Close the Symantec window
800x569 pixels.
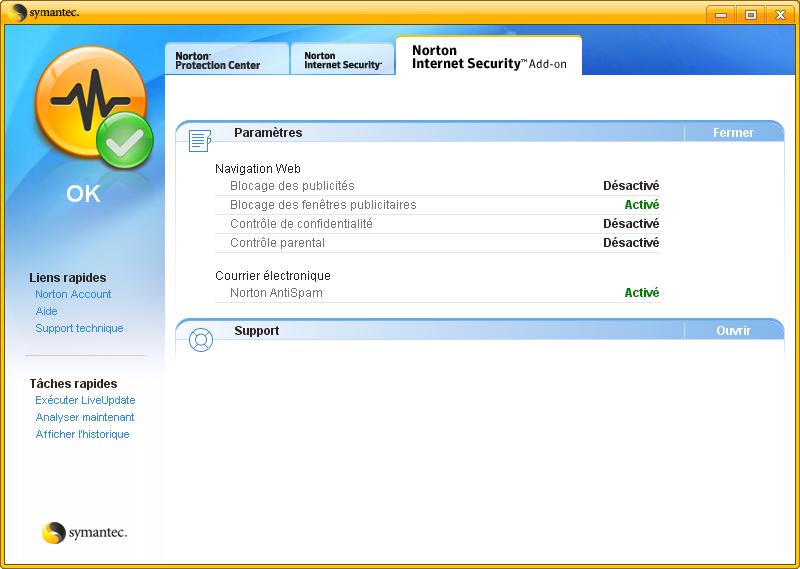[780, 15]
